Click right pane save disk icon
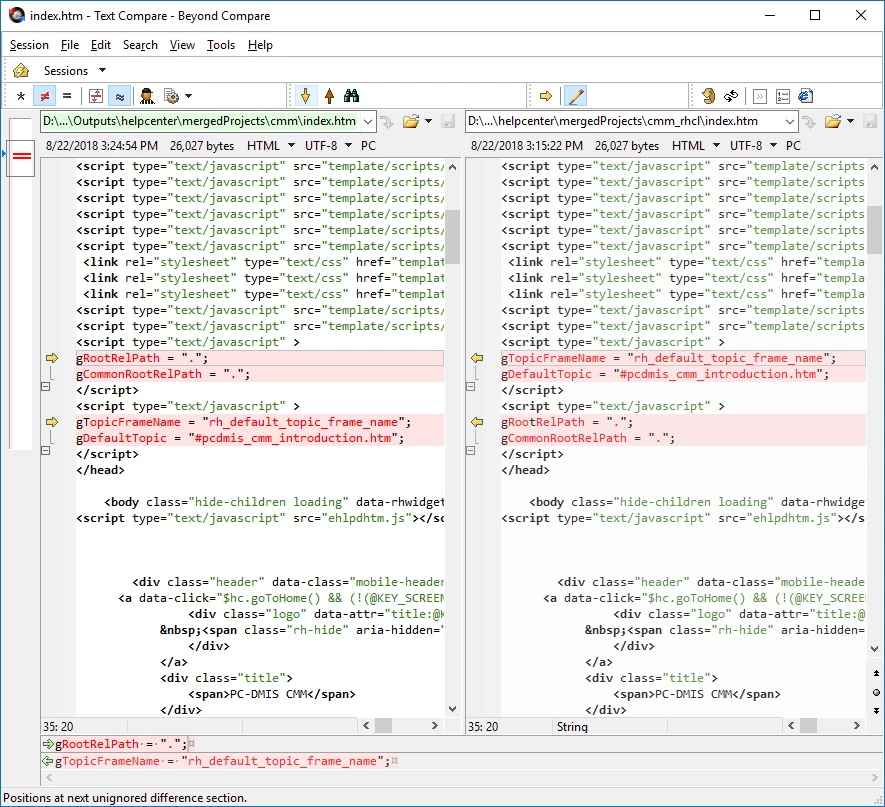Image resolution: width=885 pixels, height=807 pixels. pos(870,121)
